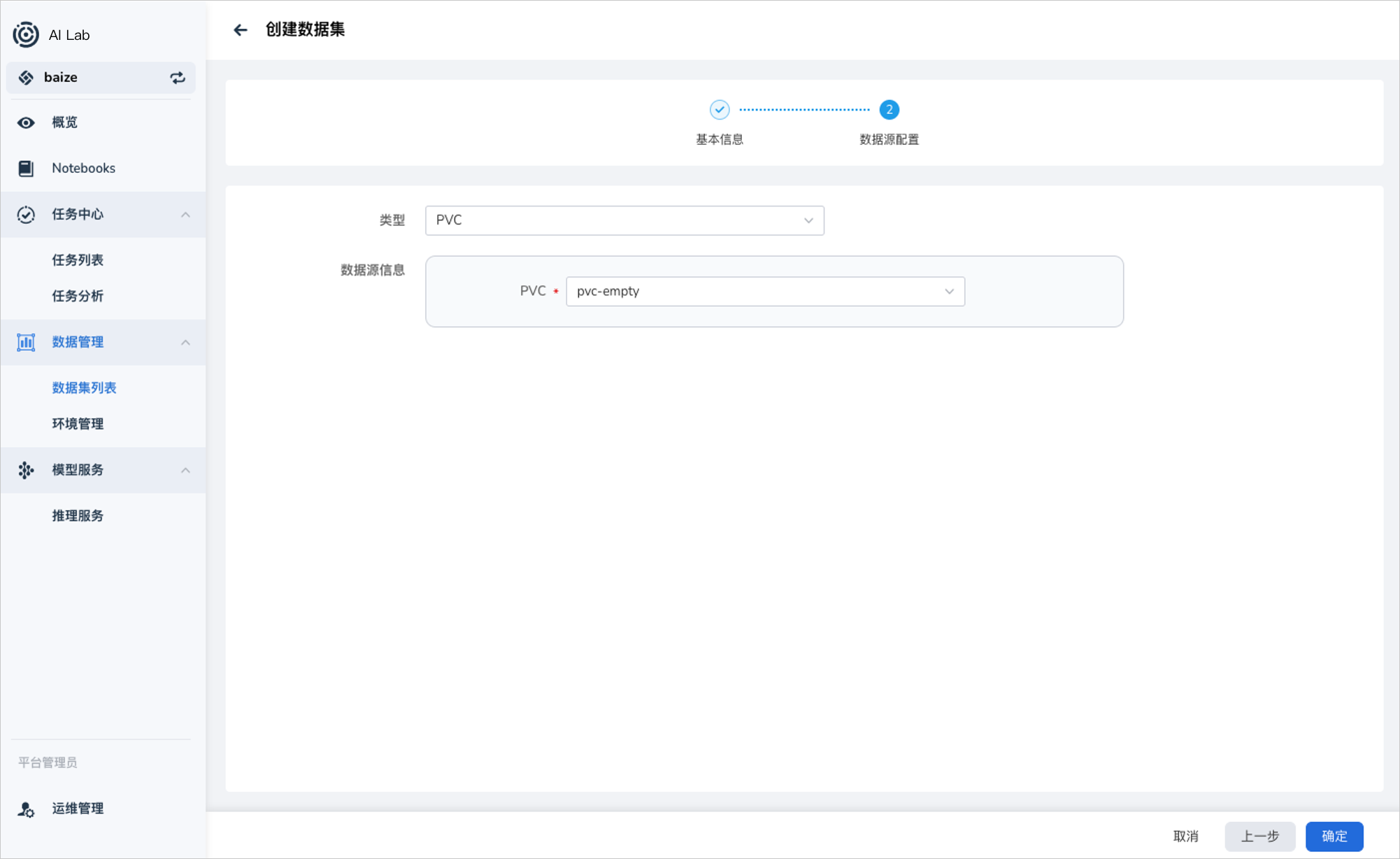1400x859 pixels.
Task: Open the PVC dropdown showing pvc-empty
Action: [765, 291]
